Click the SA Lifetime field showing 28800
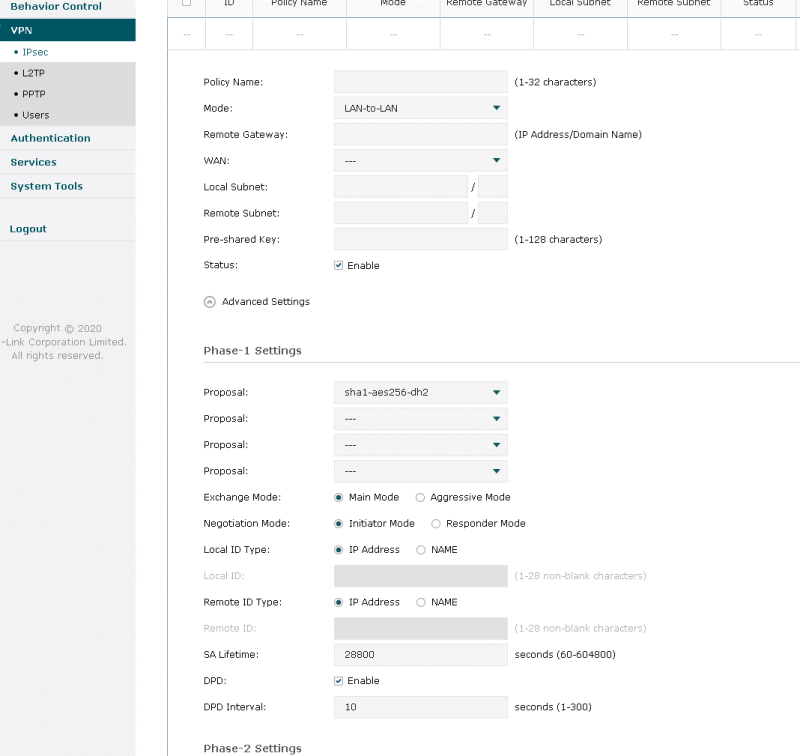 point(420,654)
